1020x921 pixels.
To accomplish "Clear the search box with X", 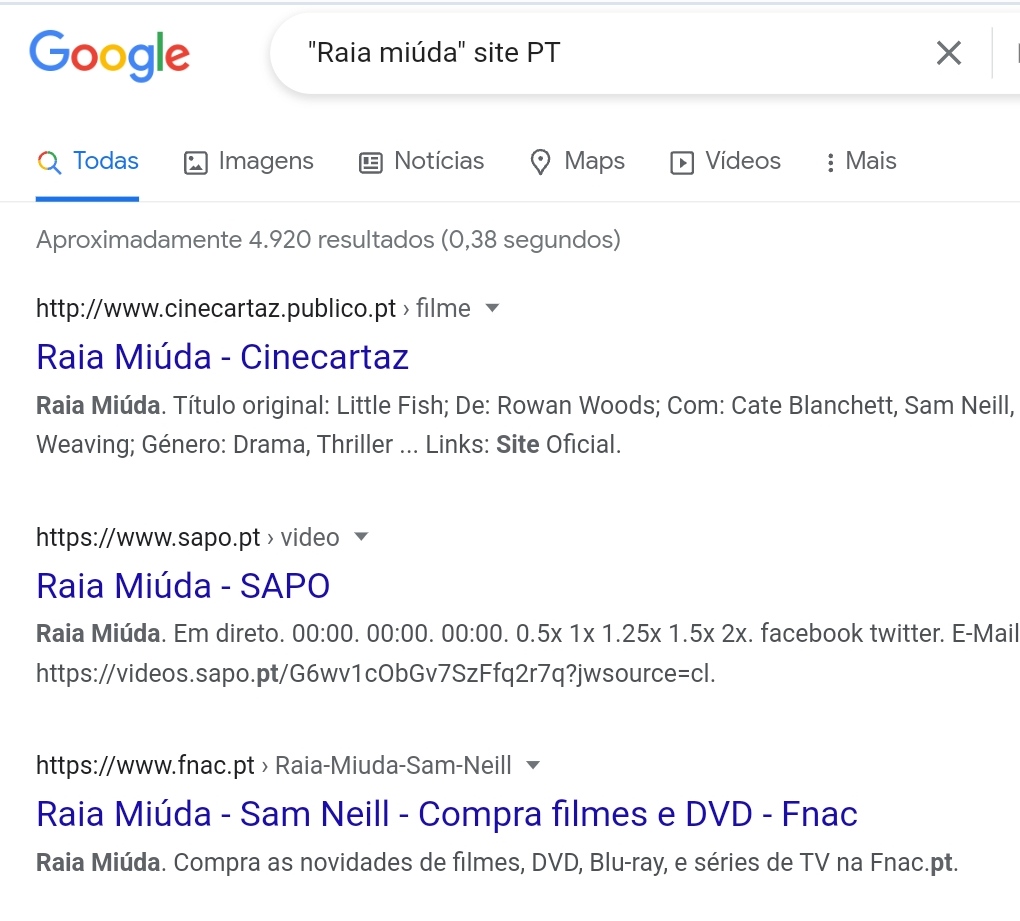I will coord(948,53).
